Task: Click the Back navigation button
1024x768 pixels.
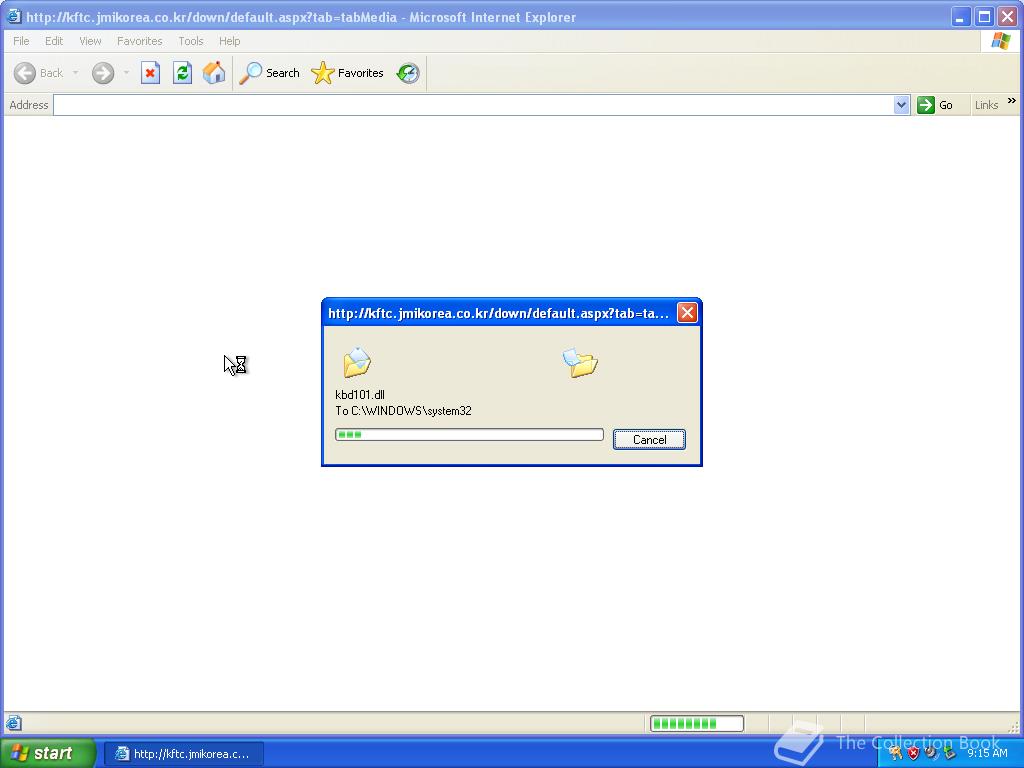Action: coord(39,73)
